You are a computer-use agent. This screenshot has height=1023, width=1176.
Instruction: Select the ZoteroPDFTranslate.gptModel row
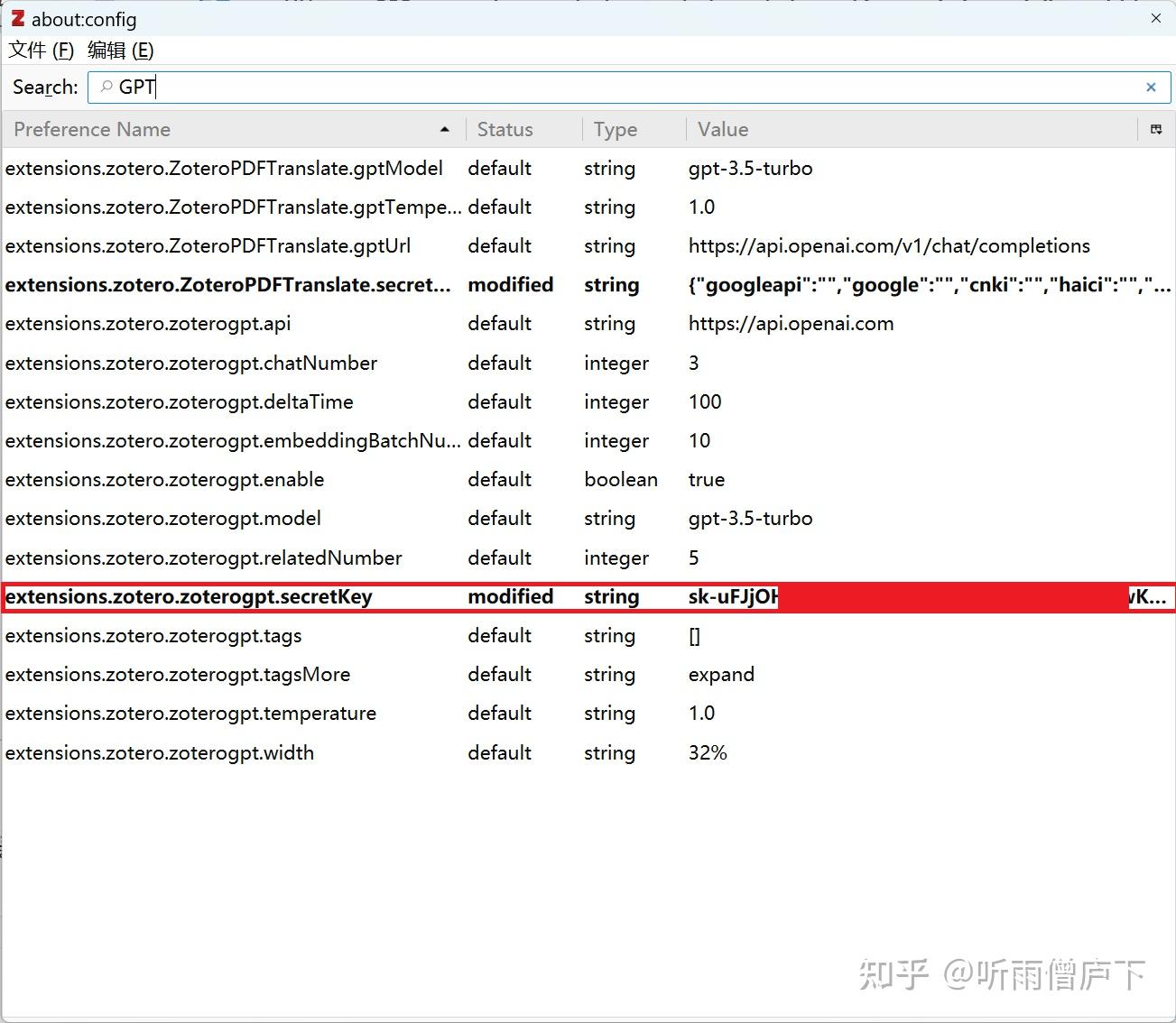[x=271, y=168]
